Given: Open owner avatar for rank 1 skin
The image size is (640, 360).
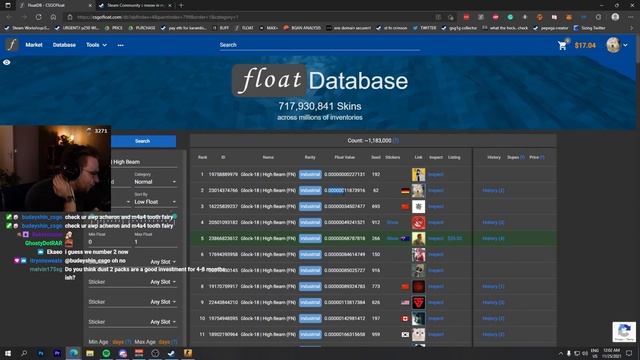Looking at the screenshot, I should pyautogui.click(x=418, y=174).
